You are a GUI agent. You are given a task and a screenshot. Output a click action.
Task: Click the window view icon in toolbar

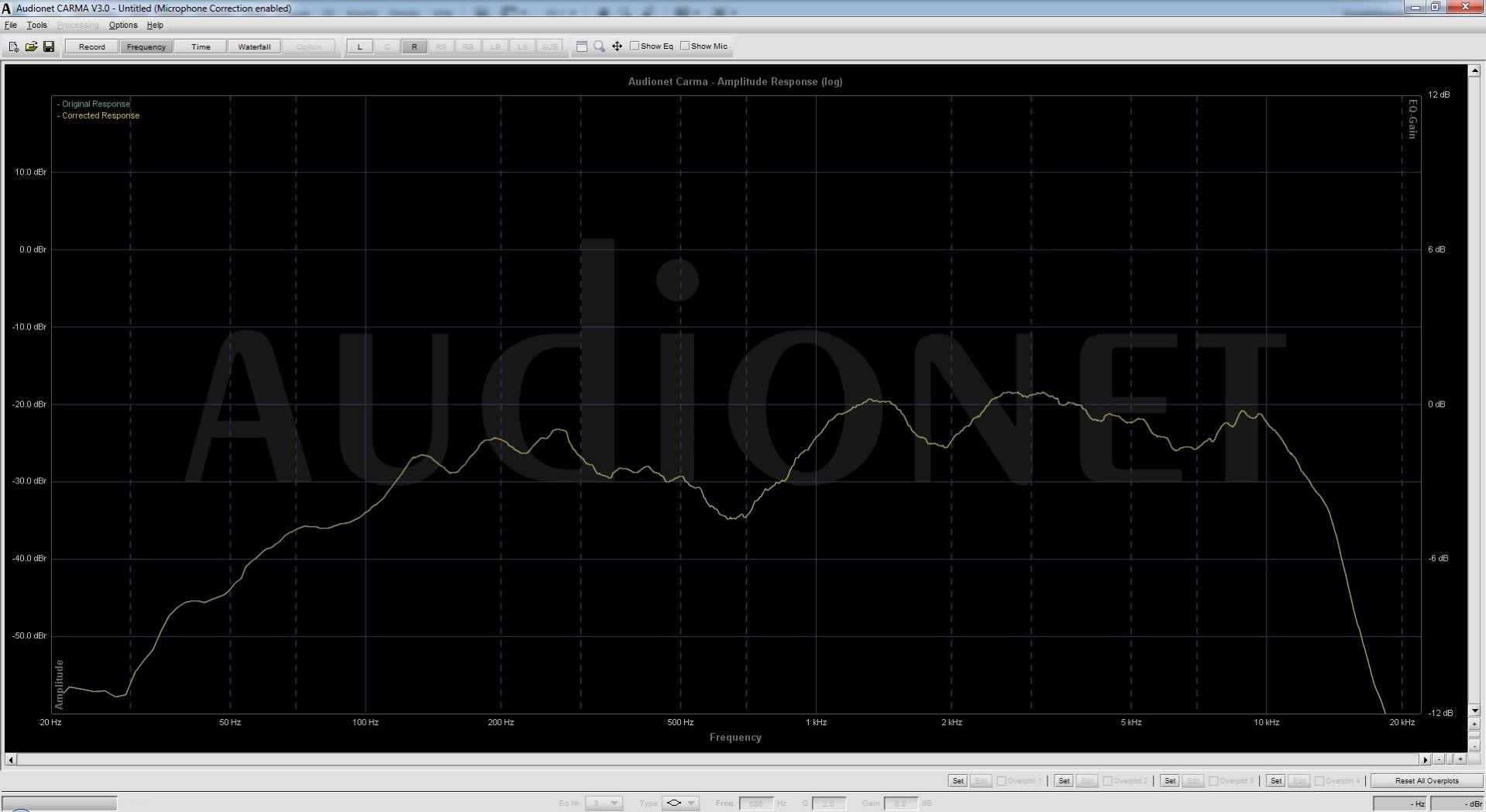582,46
